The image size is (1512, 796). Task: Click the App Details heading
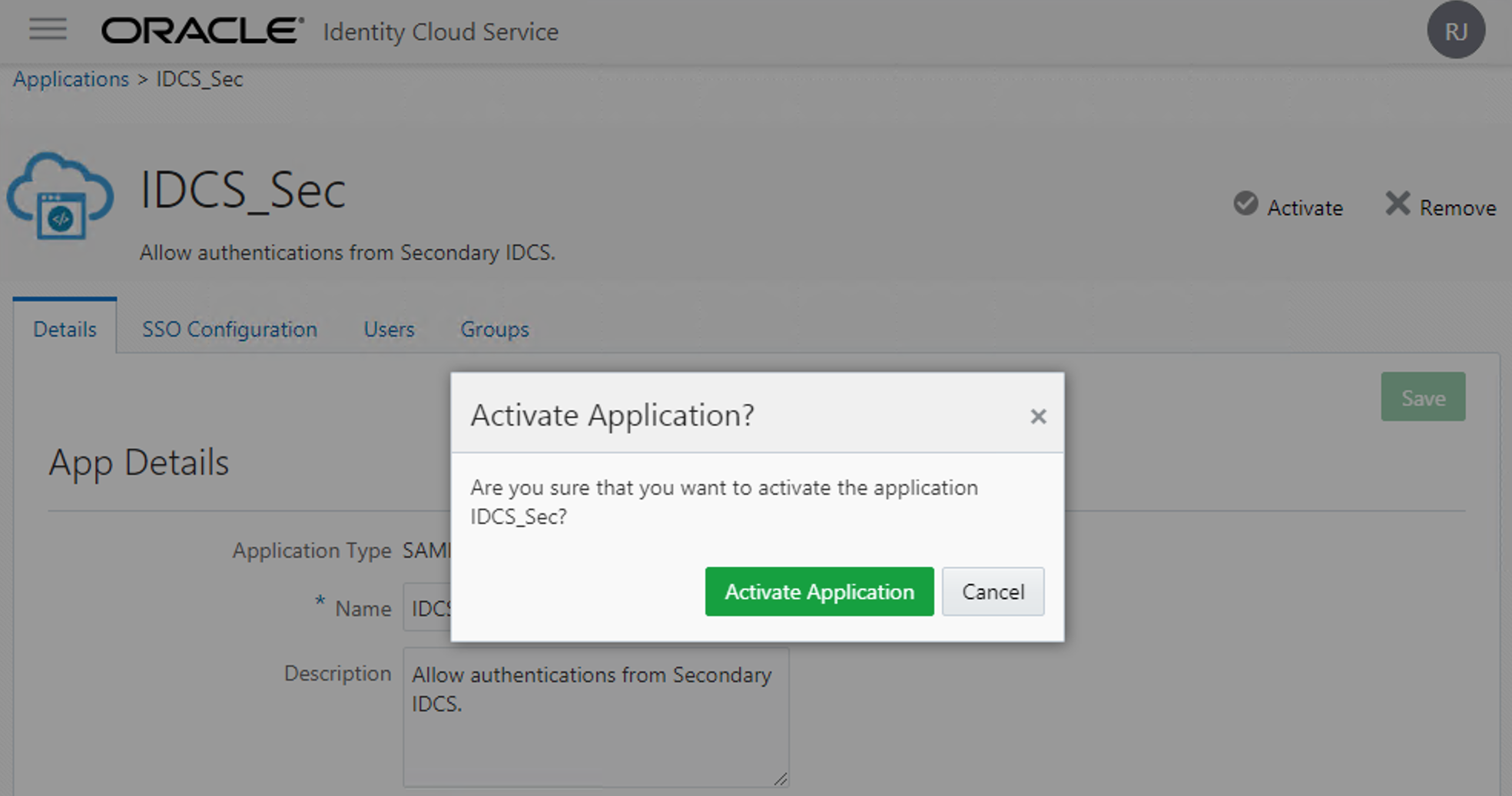pos(139,463)
